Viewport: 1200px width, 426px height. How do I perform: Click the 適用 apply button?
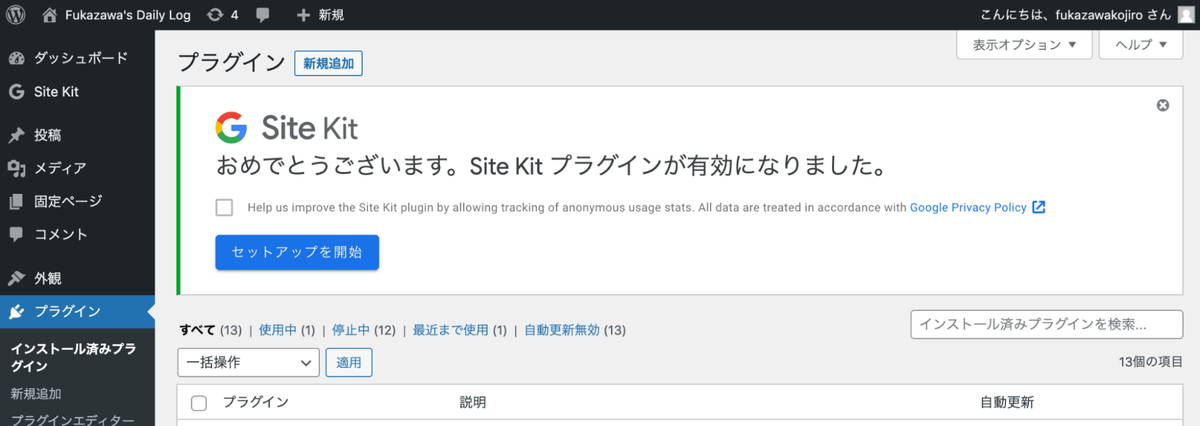[x=349, y=362]
